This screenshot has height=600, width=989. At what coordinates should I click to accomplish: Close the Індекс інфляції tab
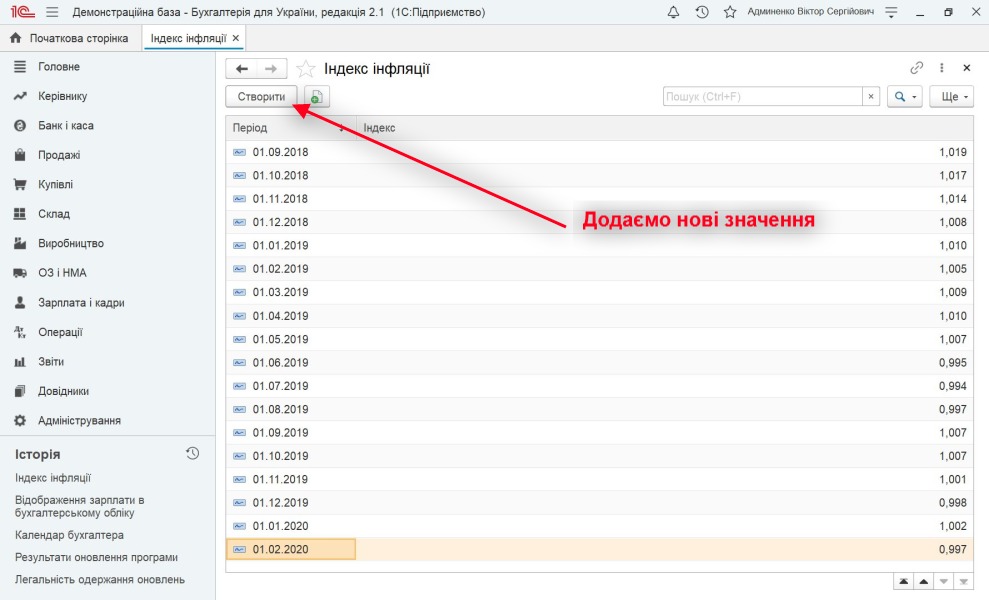coord(236,38)
